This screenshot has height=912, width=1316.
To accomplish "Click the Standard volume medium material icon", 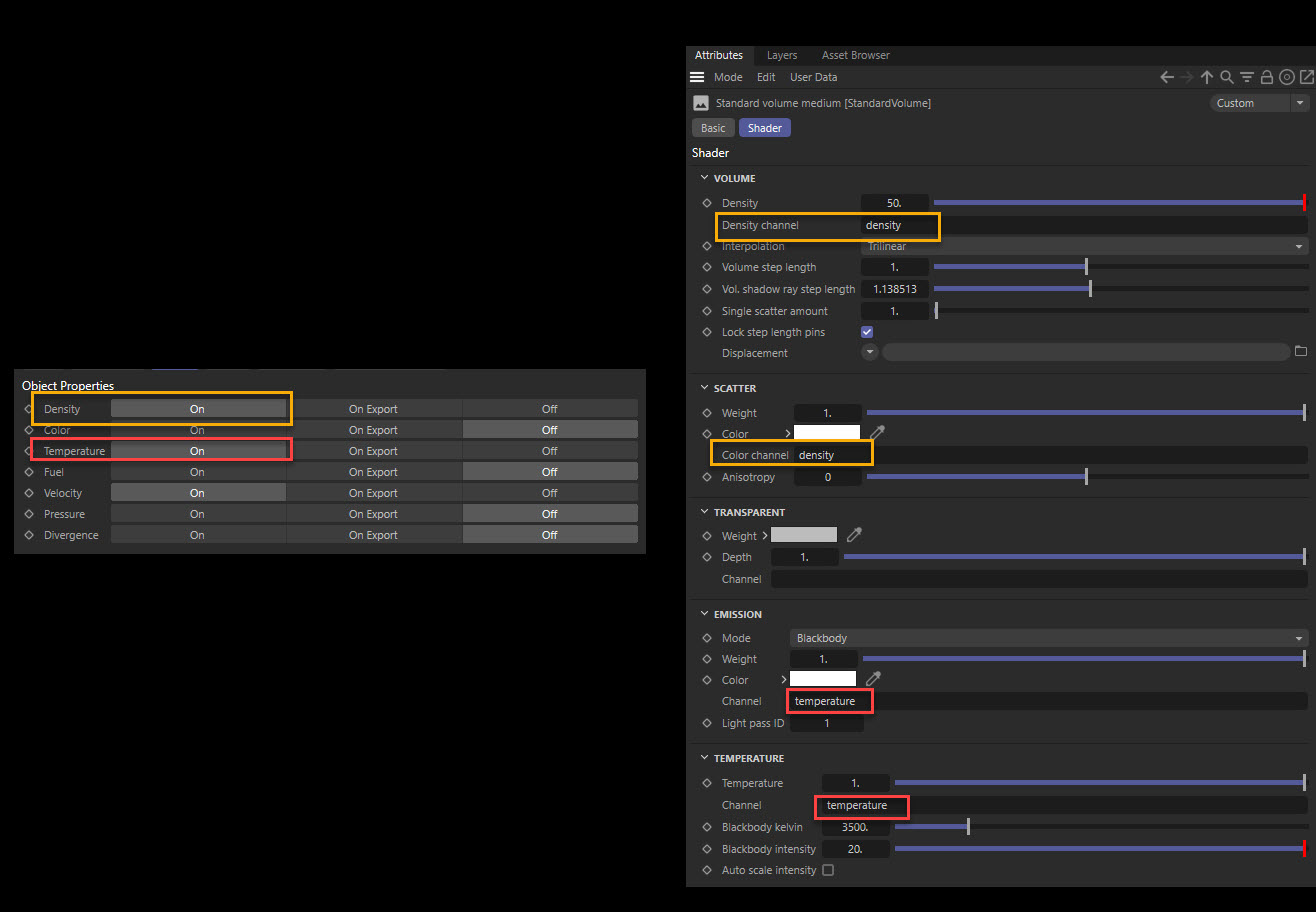I will click(x=701, y=103).
